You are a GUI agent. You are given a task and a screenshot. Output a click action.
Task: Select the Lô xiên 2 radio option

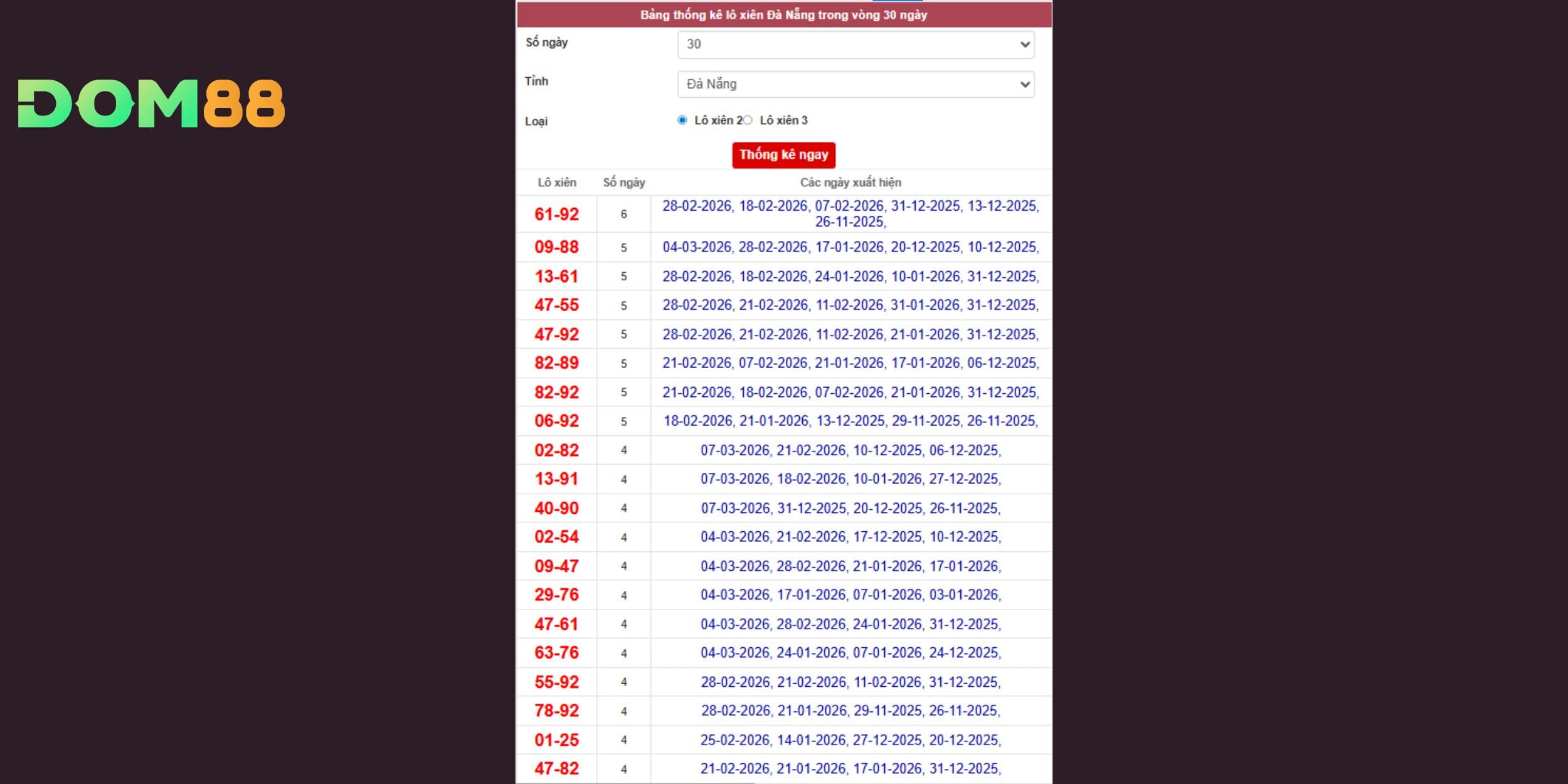(x=682, y=120)
